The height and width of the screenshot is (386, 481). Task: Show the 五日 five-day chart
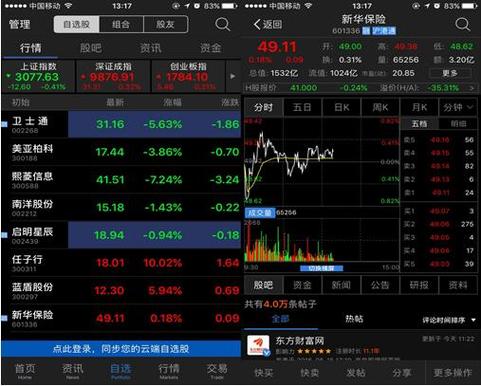pyautogui.click(x=302, y=107)
